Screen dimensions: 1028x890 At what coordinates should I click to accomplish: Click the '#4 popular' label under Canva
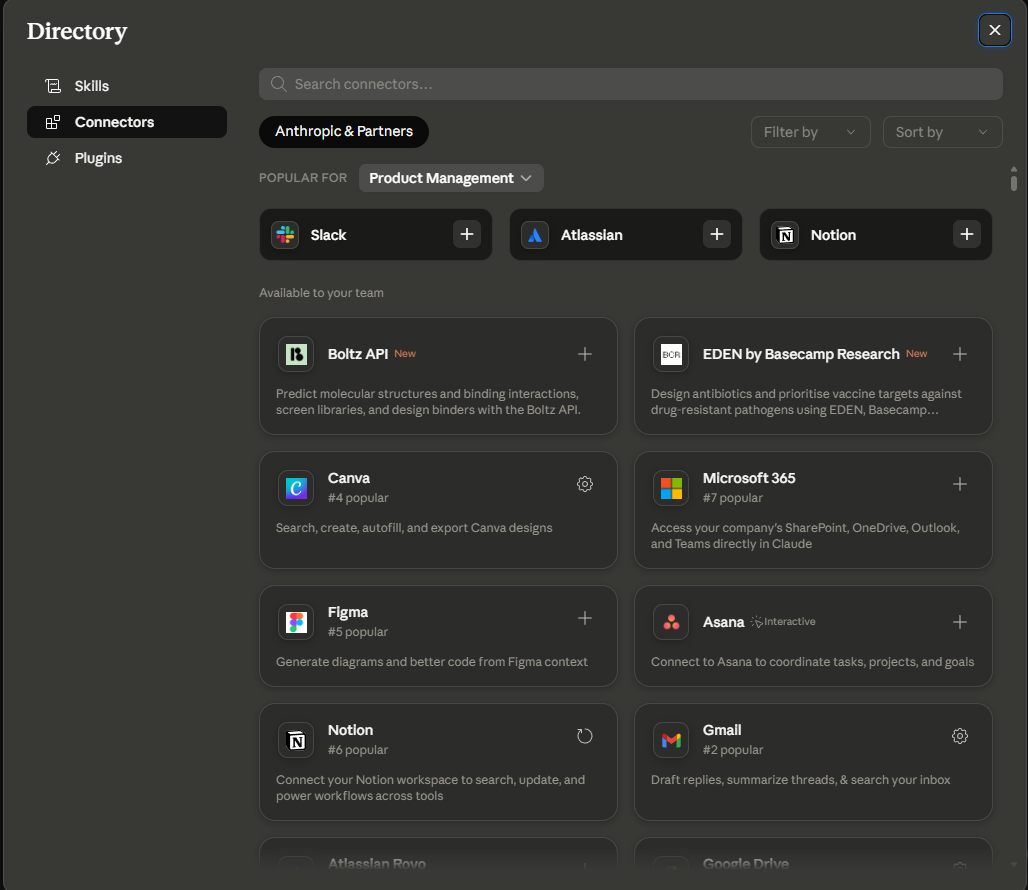(358, 498)
